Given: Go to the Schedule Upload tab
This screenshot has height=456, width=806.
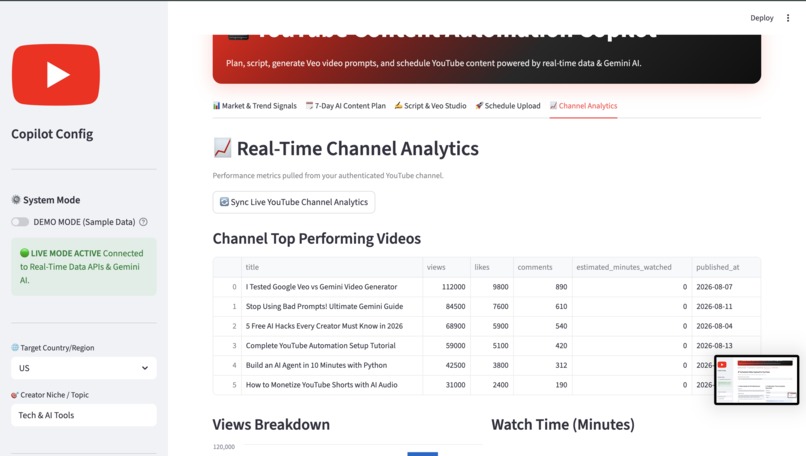Looking at the screenshot, I should [508, 106].
